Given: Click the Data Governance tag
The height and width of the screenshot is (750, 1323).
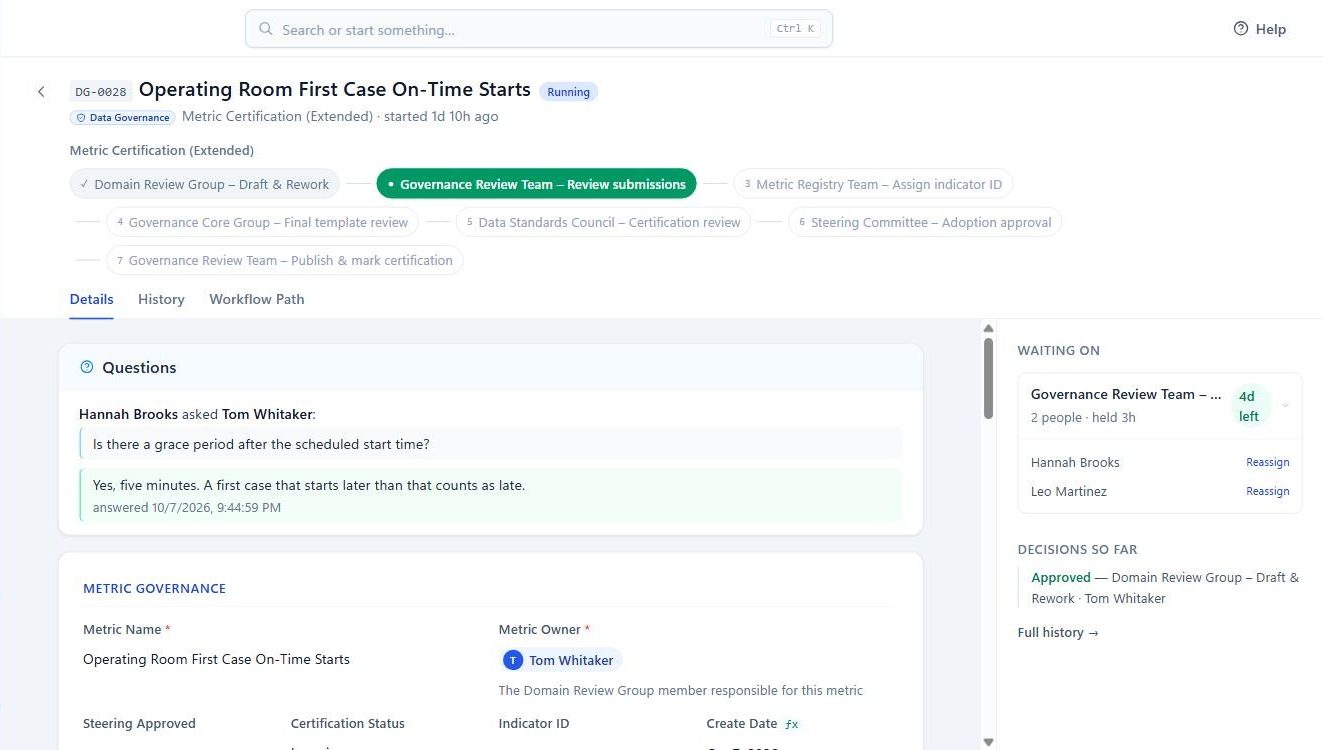Looking at the screenshot, I should (123, 118).
